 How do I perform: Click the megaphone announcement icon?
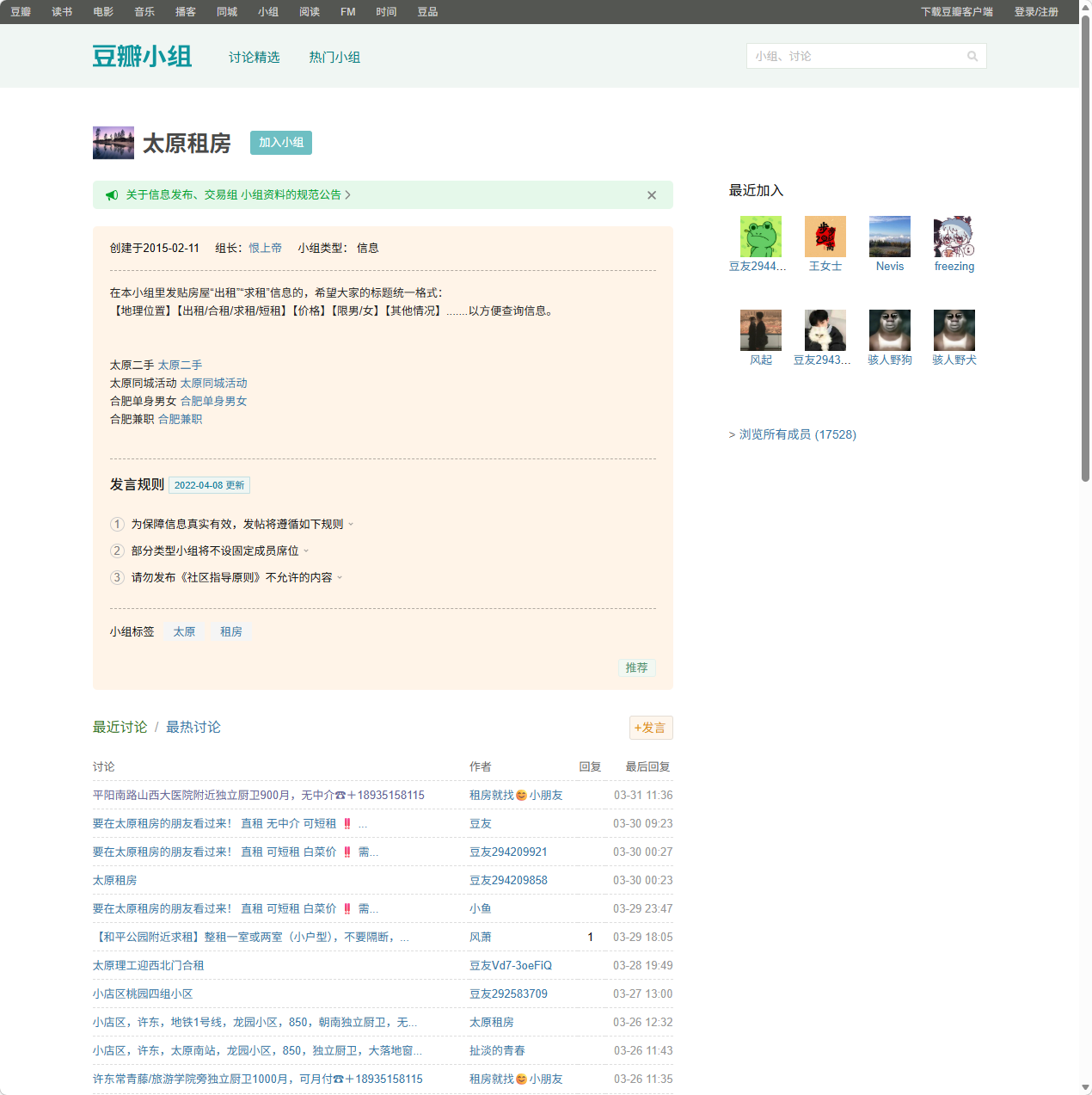[112, 195]
